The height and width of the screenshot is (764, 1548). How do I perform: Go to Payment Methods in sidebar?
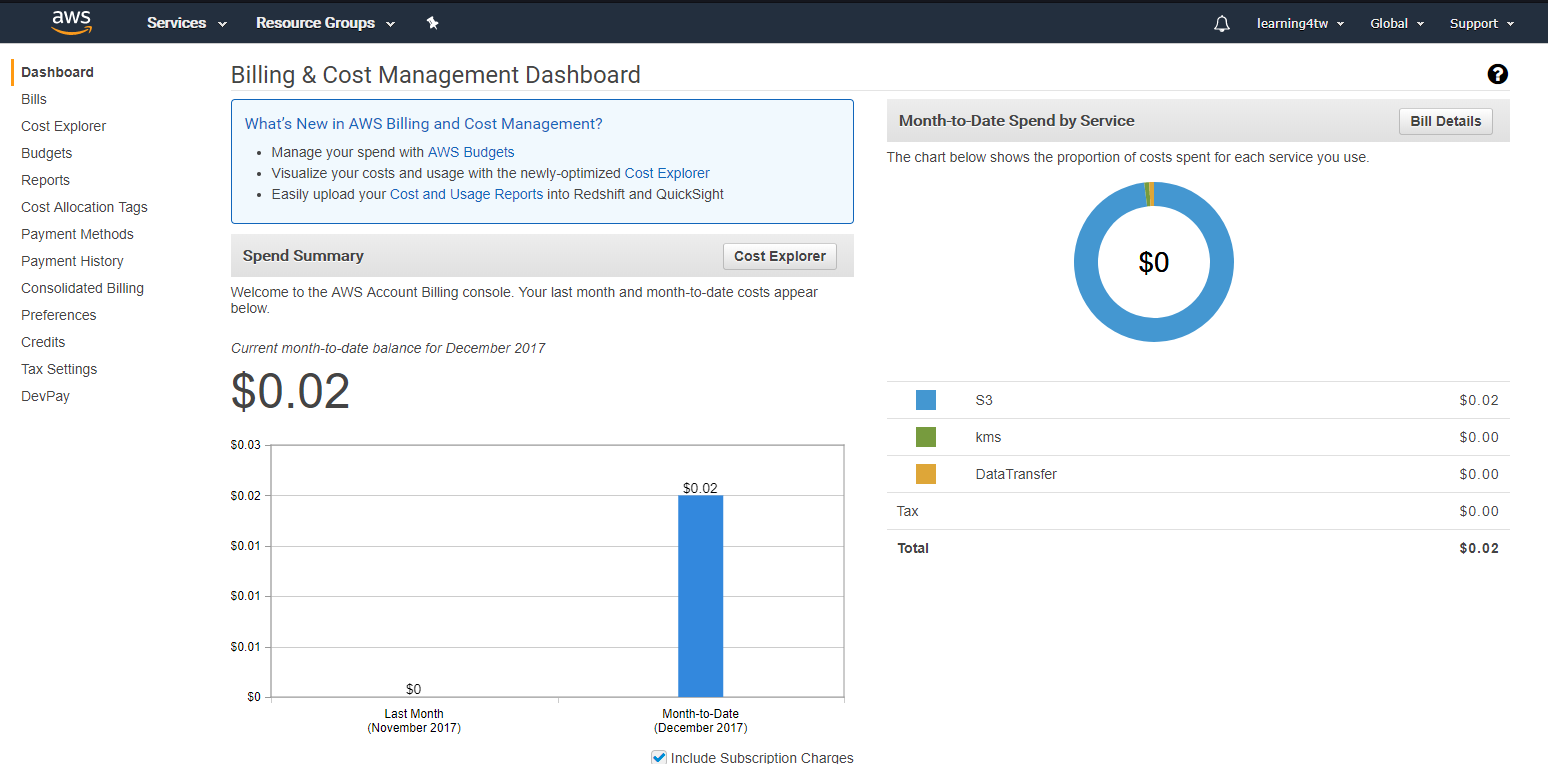pos(77,234)
